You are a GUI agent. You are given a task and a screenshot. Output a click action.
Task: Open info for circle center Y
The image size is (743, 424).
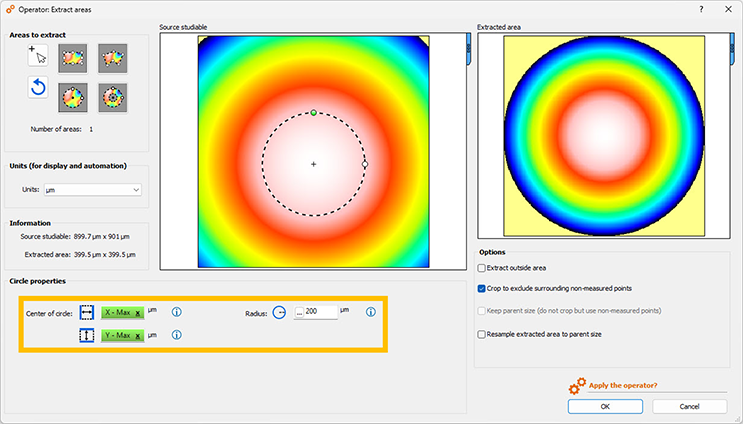point(176,335)
